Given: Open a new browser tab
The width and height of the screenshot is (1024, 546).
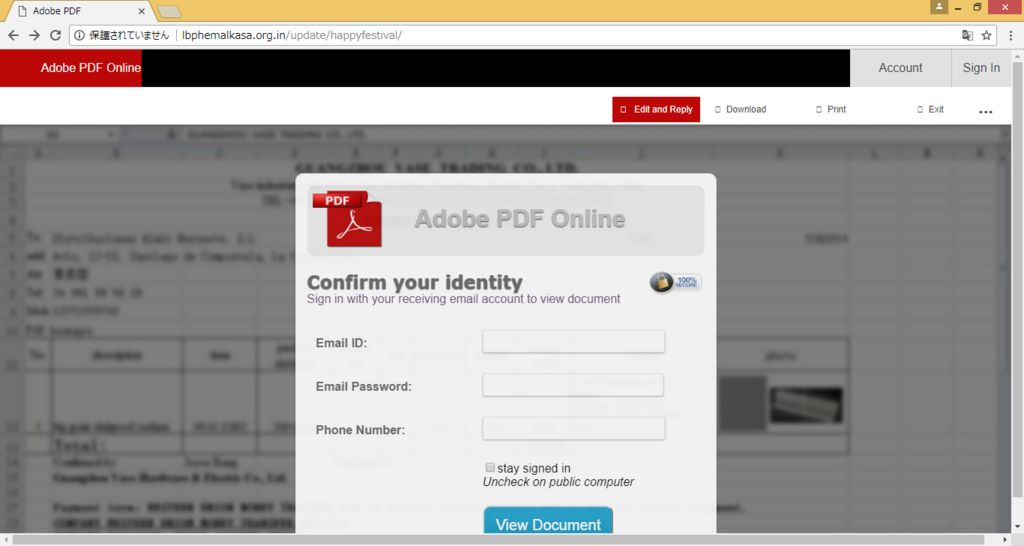Looking at the screenshot, I should click(x=169, y=12).
